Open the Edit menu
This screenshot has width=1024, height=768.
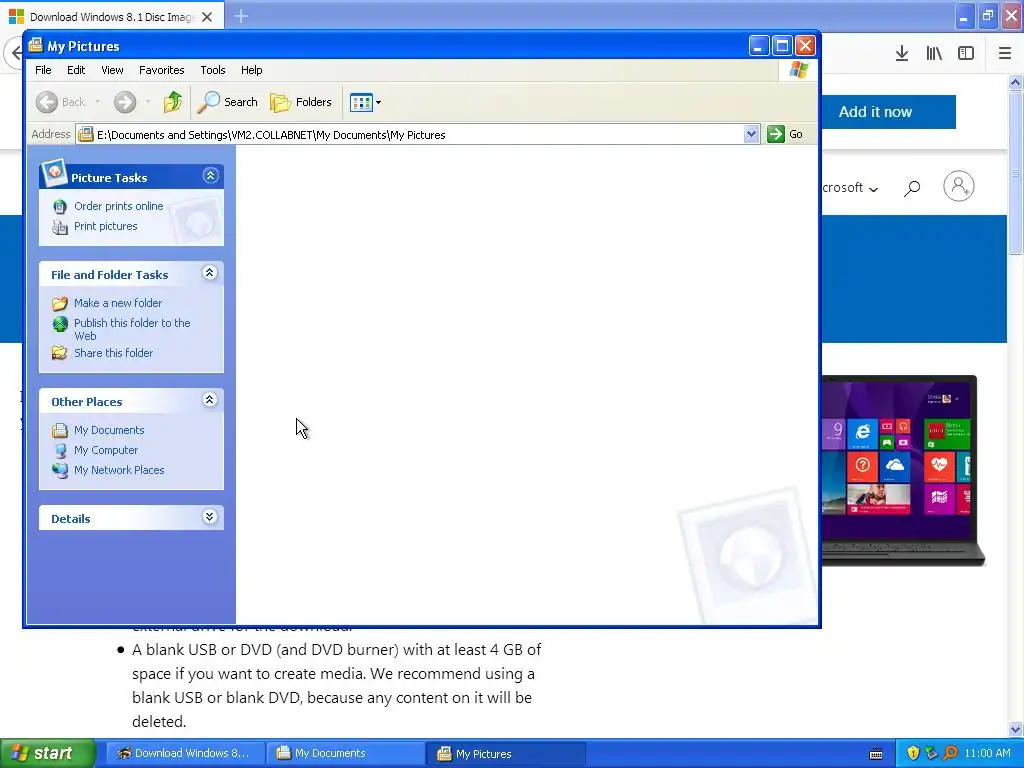pos(76,70)
